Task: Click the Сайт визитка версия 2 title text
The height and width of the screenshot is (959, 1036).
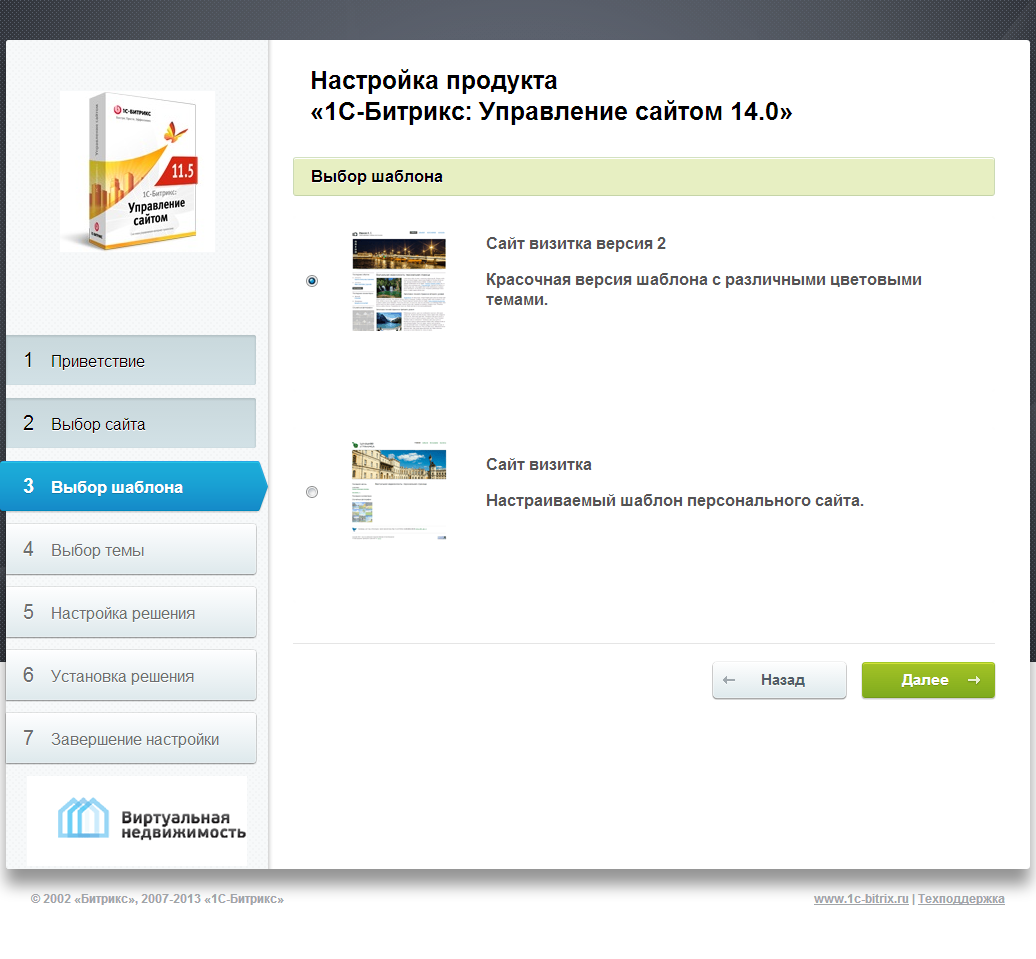Action: [x=576, y=243]
